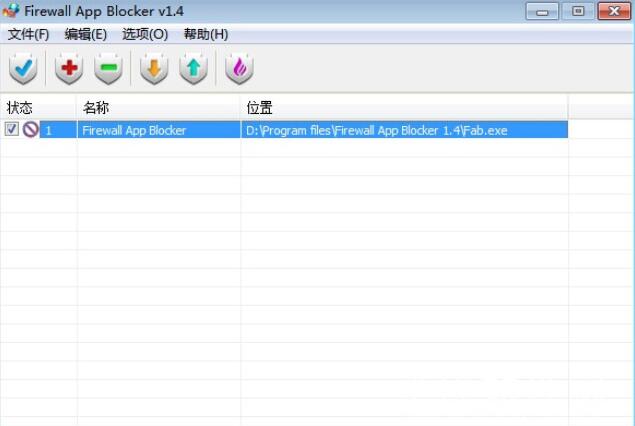Select the Firewall App Blocker name entry
The height and width of the screenshot is (426, 635).
pyautogui.click(x=134, y=130)
